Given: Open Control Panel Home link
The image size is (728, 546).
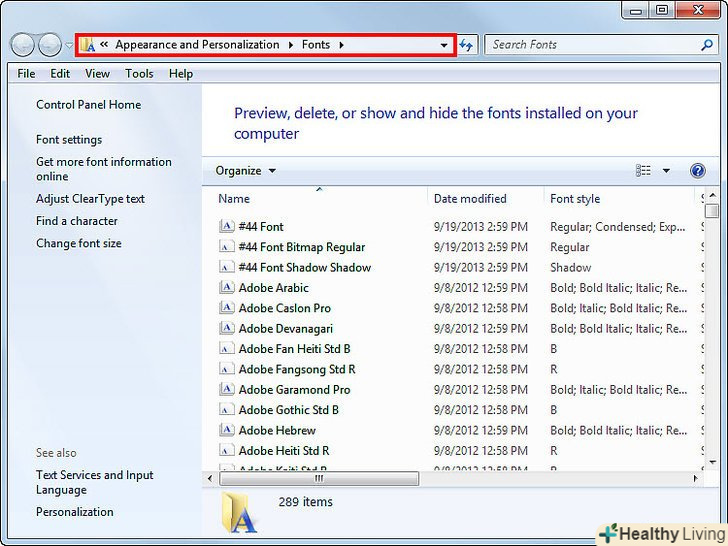Looking at the screenshot, I should tap(88, 105).
